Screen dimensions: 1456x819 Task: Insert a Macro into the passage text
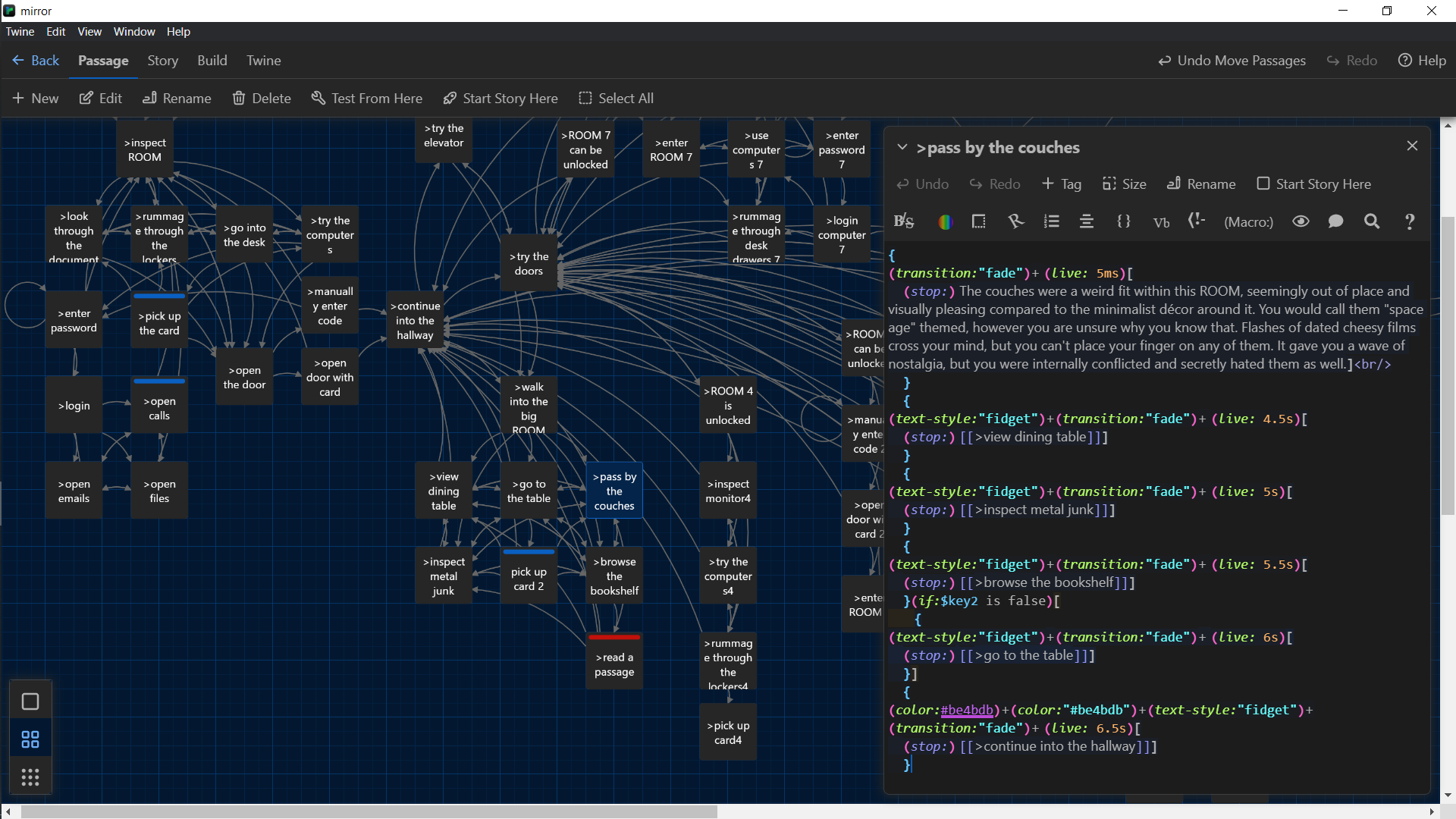tap(1248, 221)
